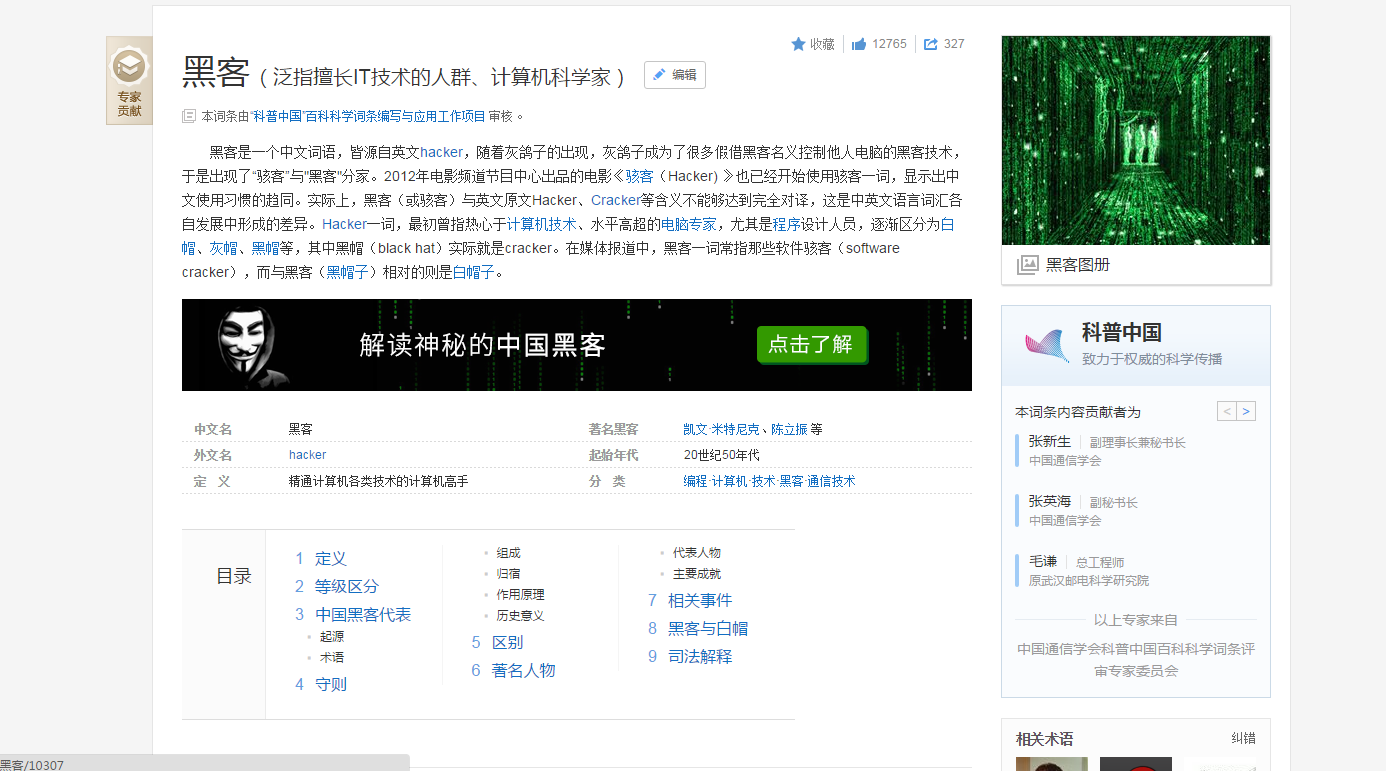The width and height of the screenshot is (1386, 771).
Task: Click contributor 张英海
Action: [1050, 502]
